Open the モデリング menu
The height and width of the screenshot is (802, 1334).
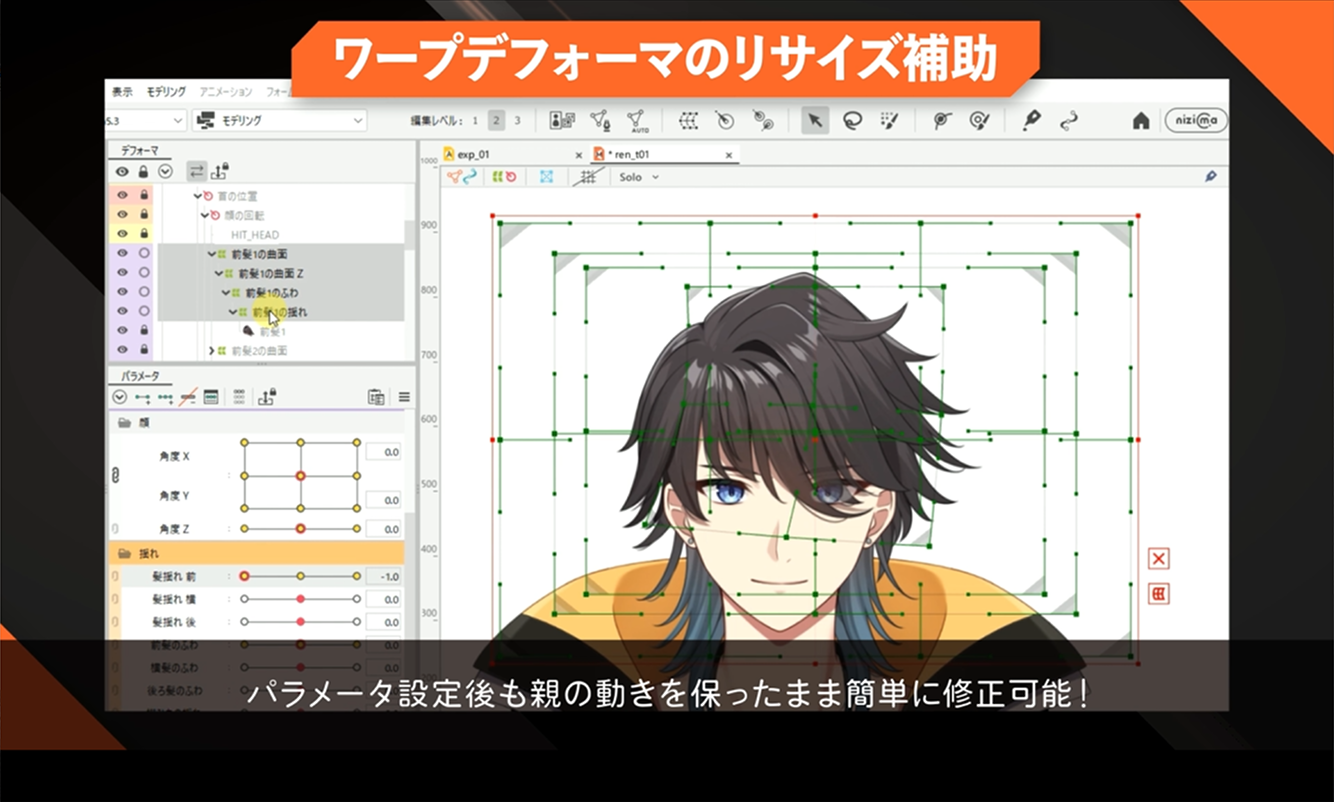[165, 91]
